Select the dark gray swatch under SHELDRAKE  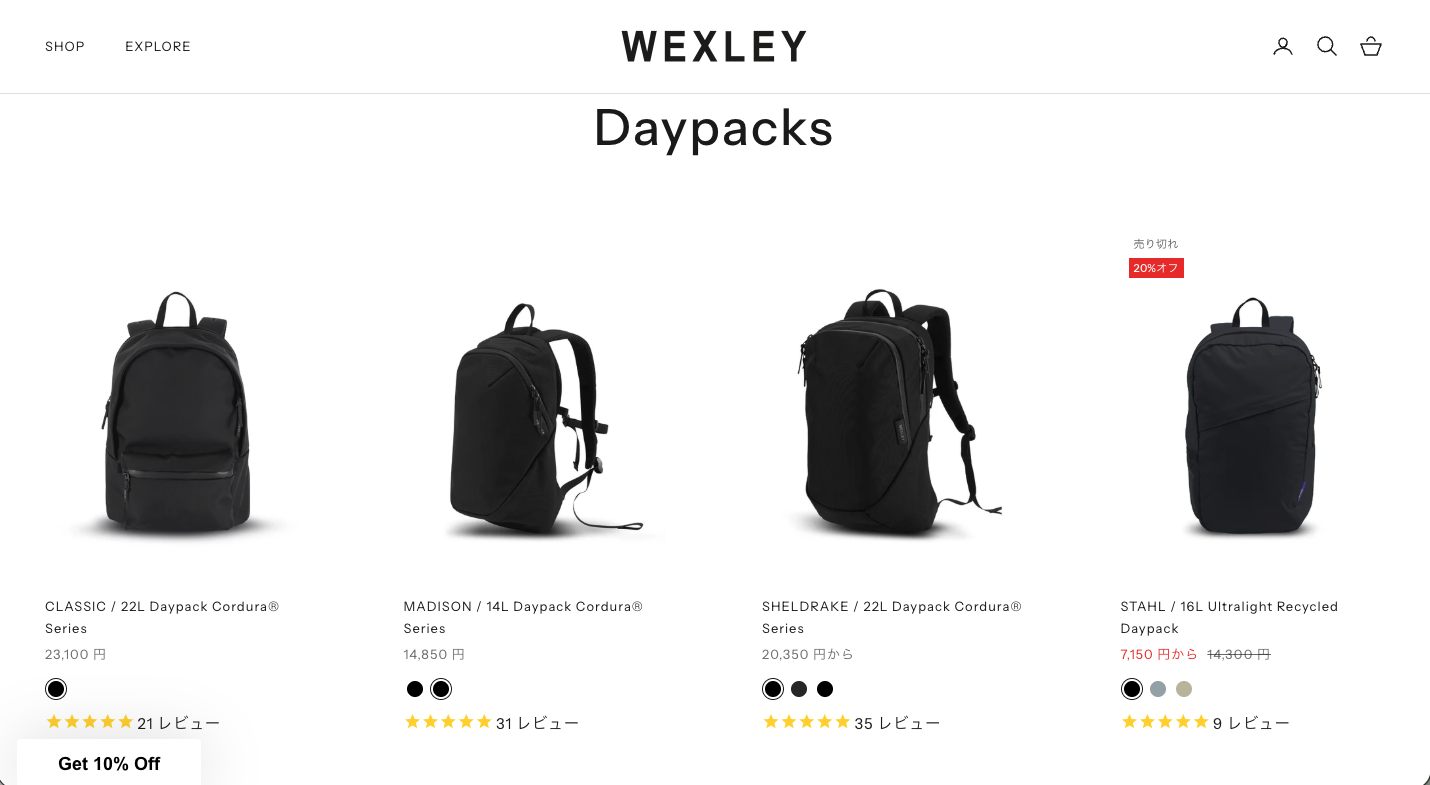click(799, 689)
